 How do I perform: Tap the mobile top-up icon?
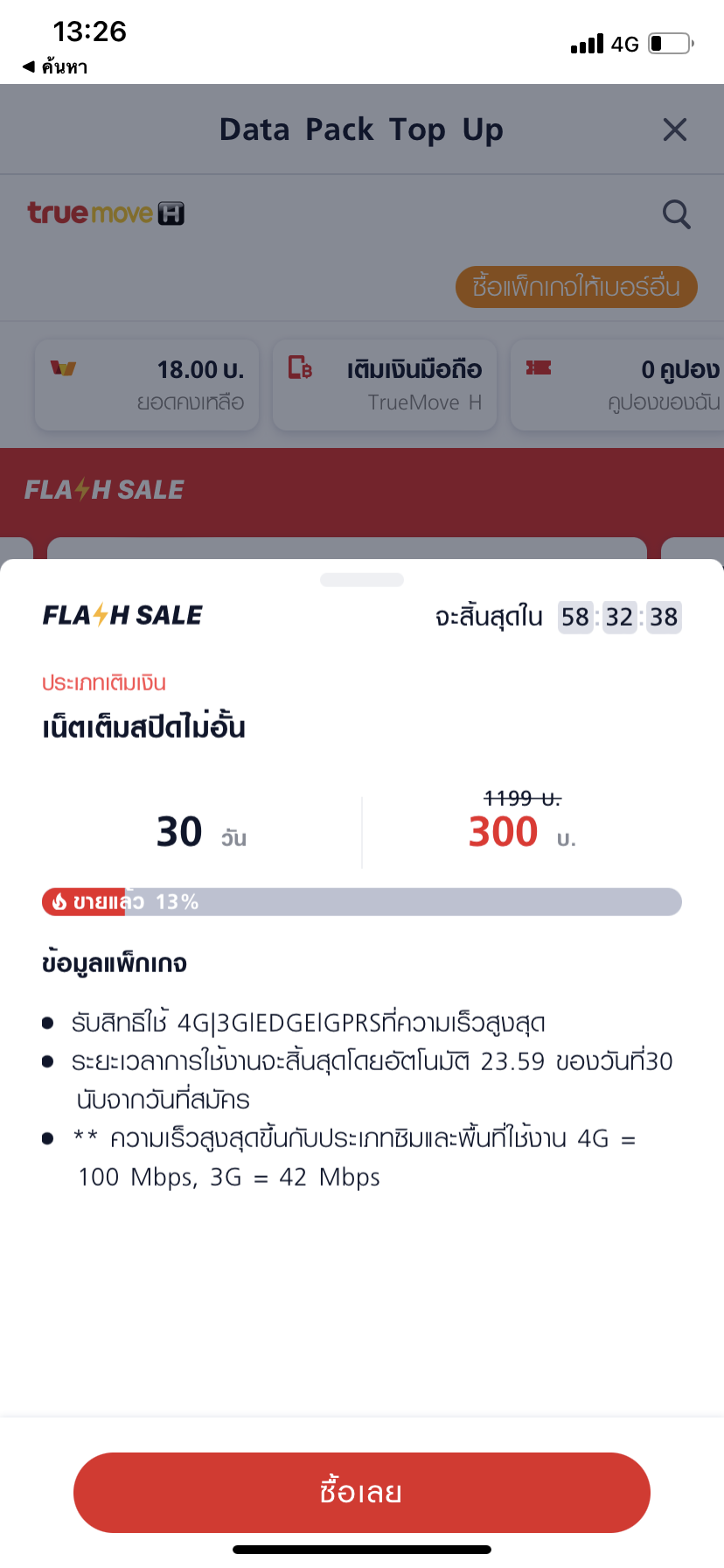point(300,368)
